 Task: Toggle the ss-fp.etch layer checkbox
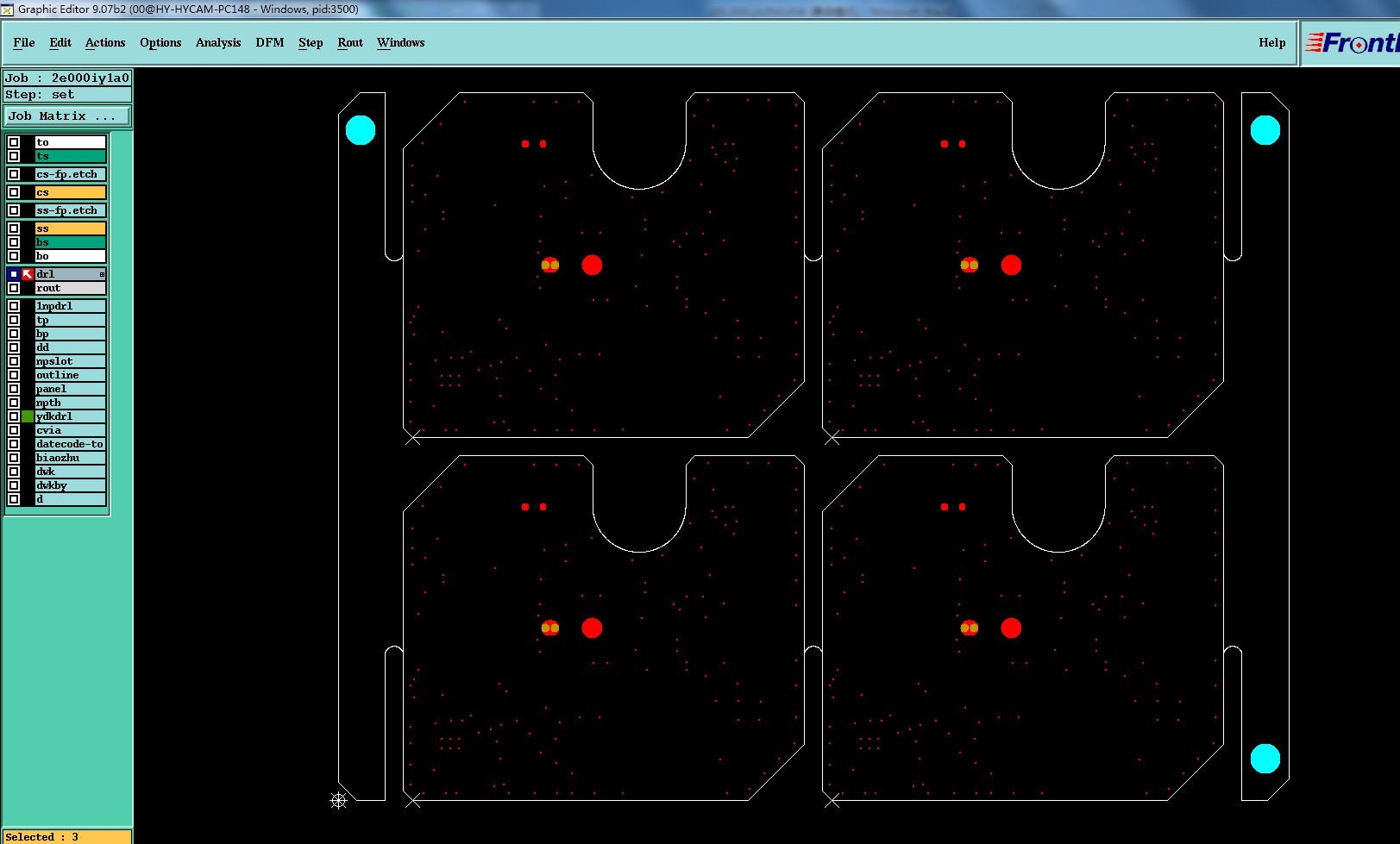tap(14, 210)
